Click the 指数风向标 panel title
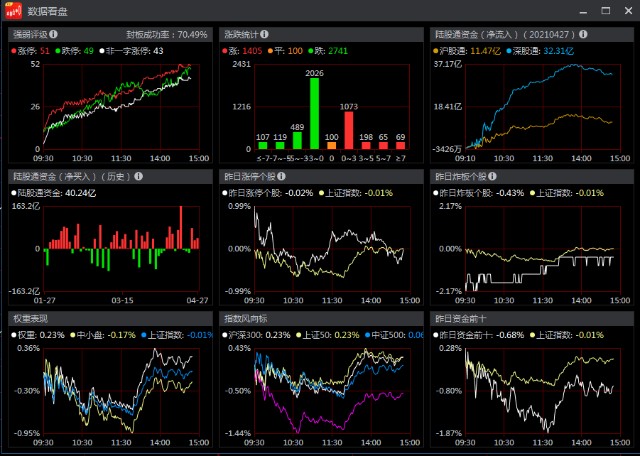The height and width of the screenshot is (456, 640). pyautogui.click(x=245, y=318)
